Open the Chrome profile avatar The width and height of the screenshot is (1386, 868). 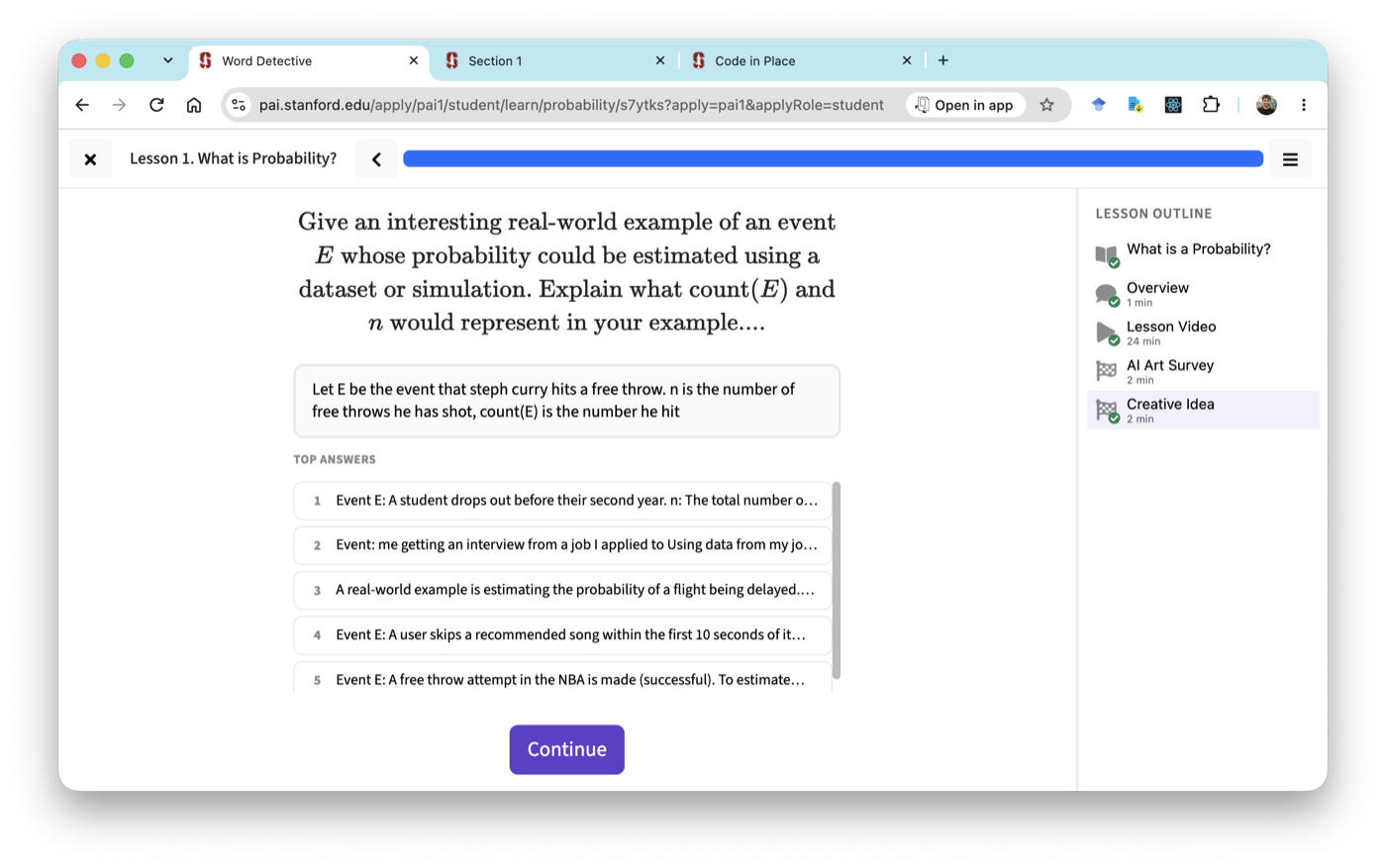tap(1266, 105)
